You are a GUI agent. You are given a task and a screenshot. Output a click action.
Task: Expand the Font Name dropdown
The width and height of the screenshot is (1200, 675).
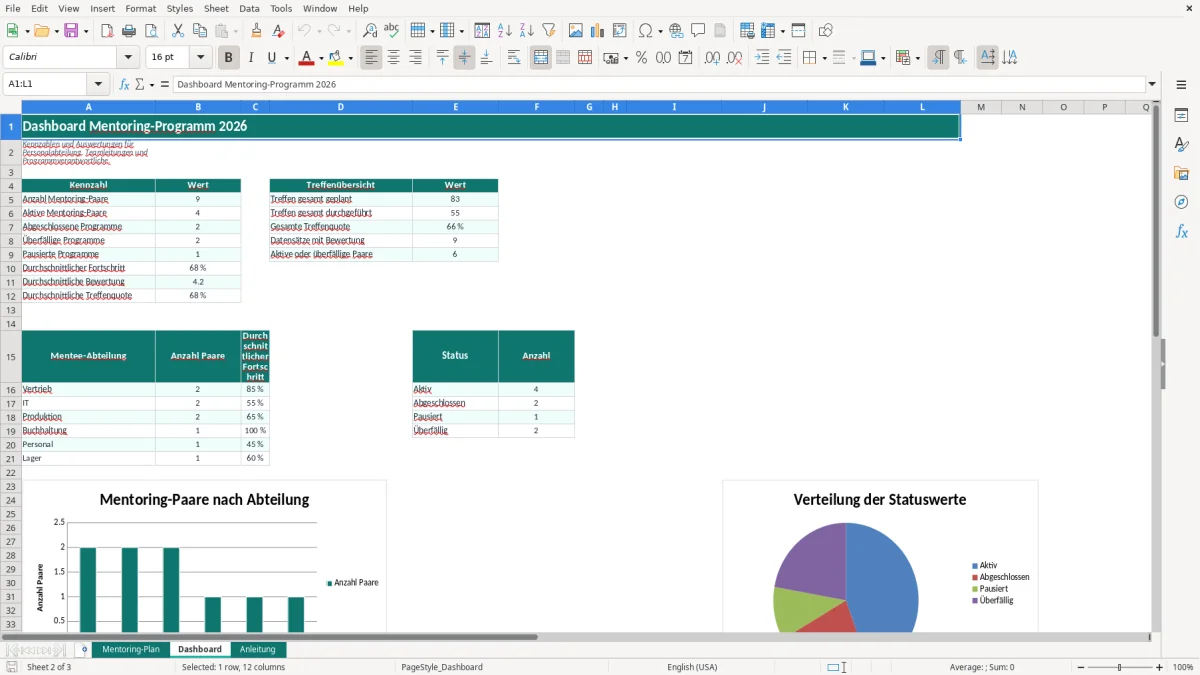tap(130, 58)
